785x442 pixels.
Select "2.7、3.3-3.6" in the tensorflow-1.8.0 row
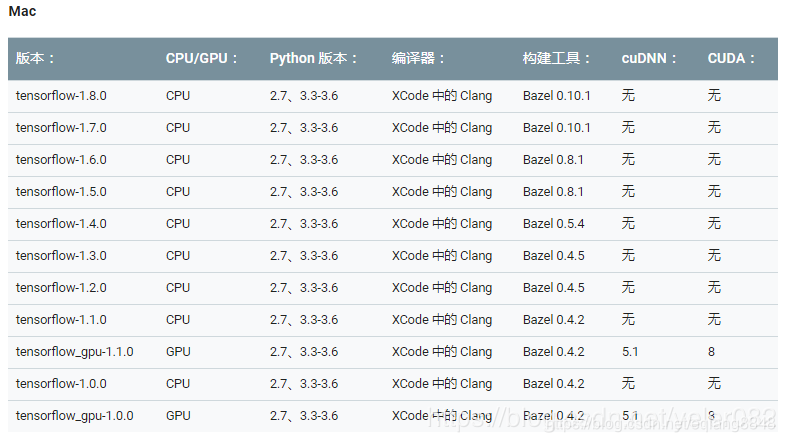pos(304,96)
